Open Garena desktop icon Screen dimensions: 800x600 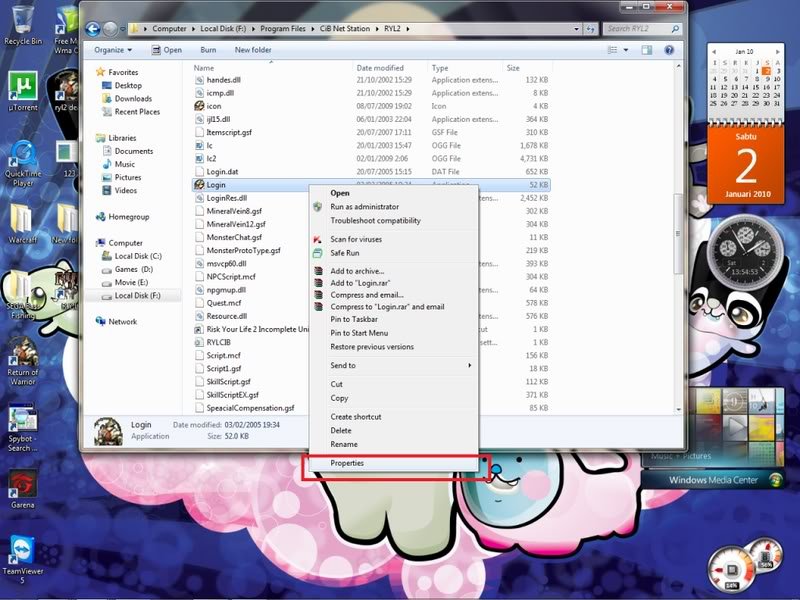point(22,489)
